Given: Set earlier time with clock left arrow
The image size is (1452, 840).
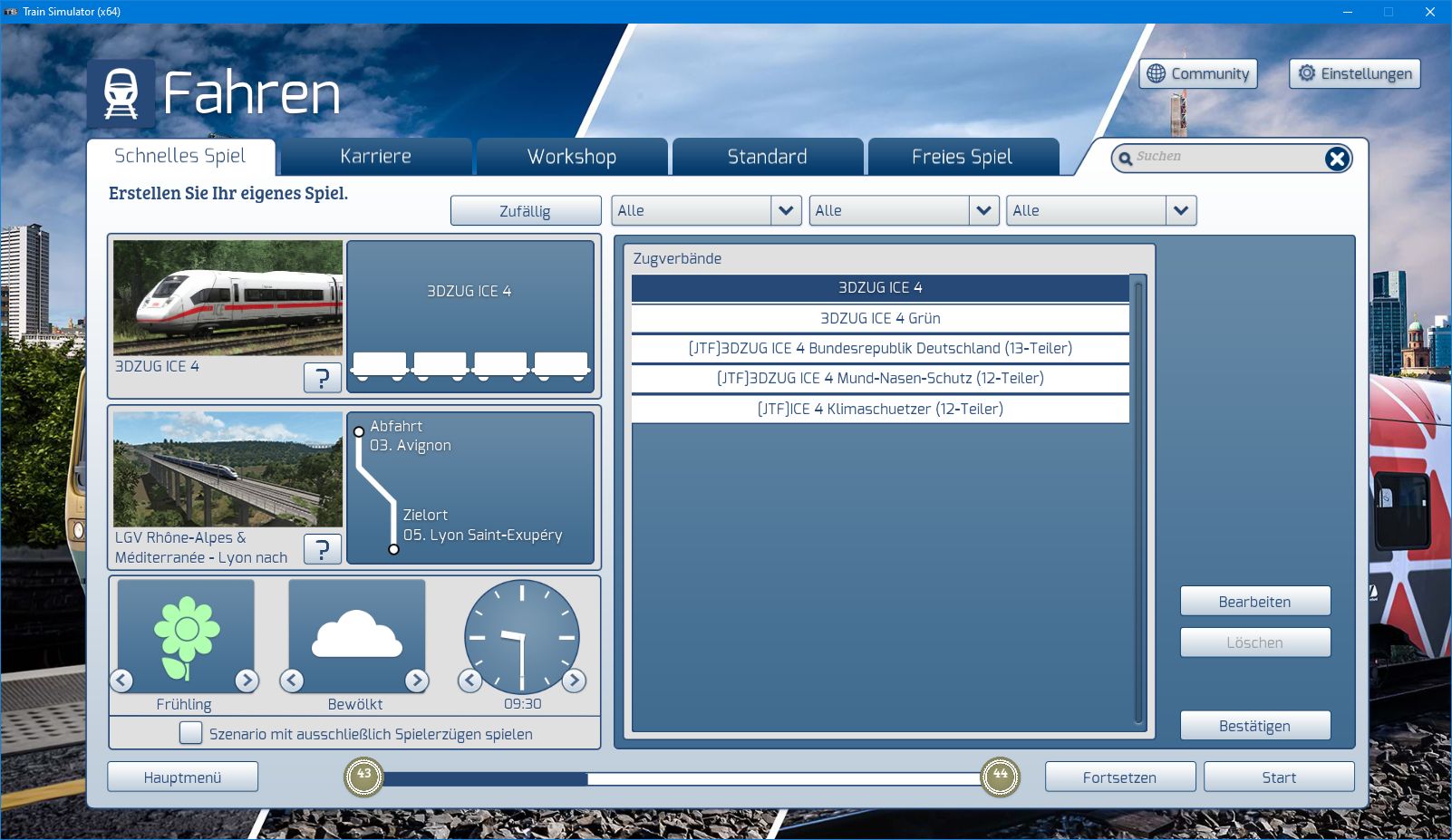Looking at the screenshot, I should tap(469, 681).
